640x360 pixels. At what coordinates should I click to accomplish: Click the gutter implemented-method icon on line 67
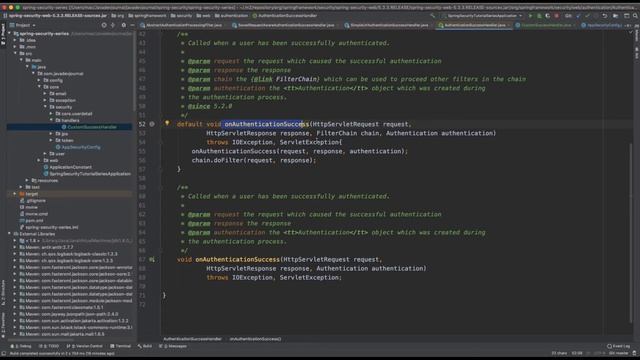point(152,259)
